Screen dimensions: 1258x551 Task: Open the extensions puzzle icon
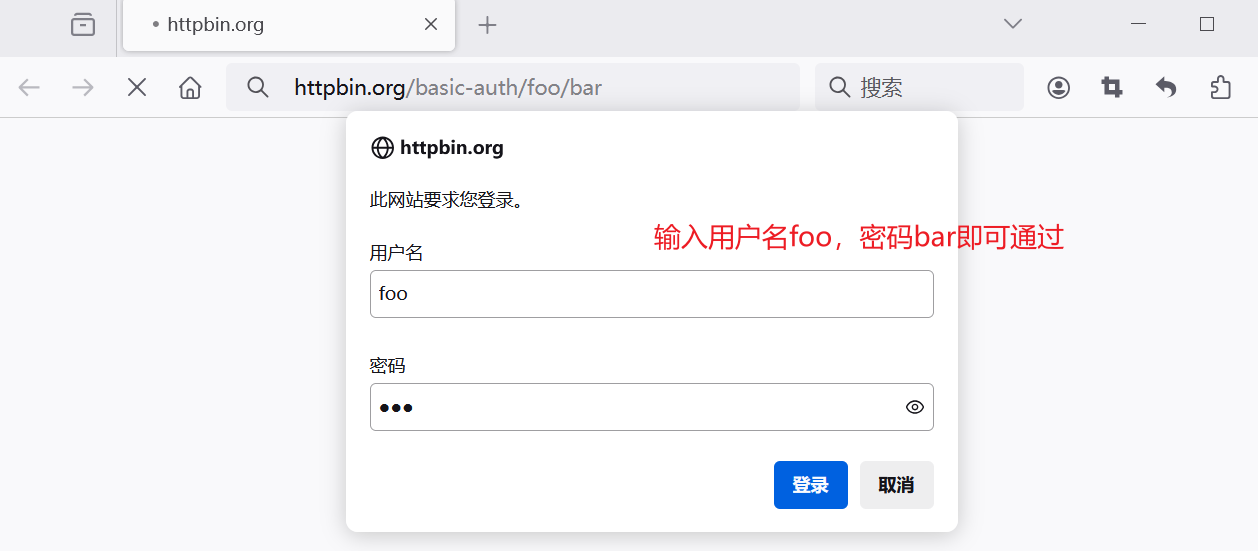pos(1220,88)
